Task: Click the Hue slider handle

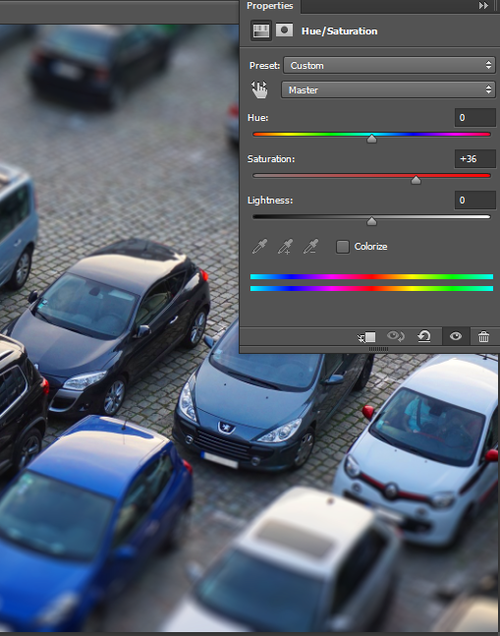Action: tap(371, 139)
